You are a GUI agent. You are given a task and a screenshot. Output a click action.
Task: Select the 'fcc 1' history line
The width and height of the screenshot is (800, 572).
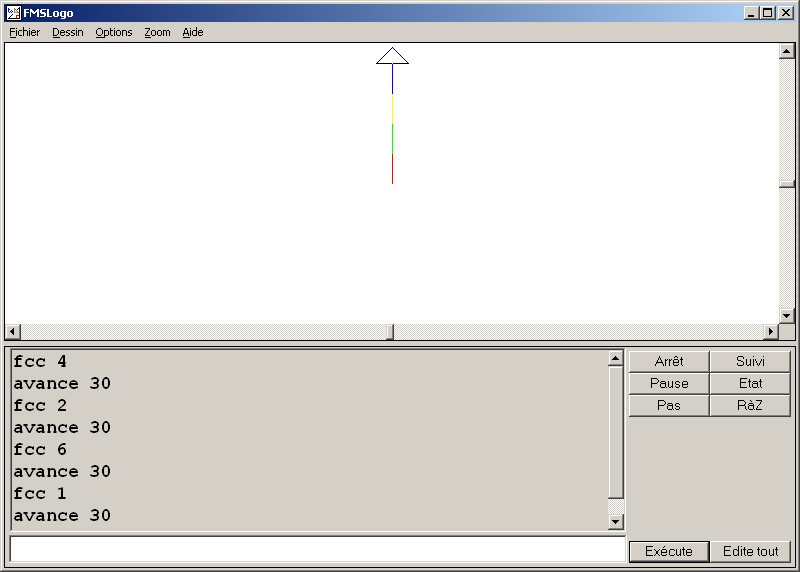(40, 493)
